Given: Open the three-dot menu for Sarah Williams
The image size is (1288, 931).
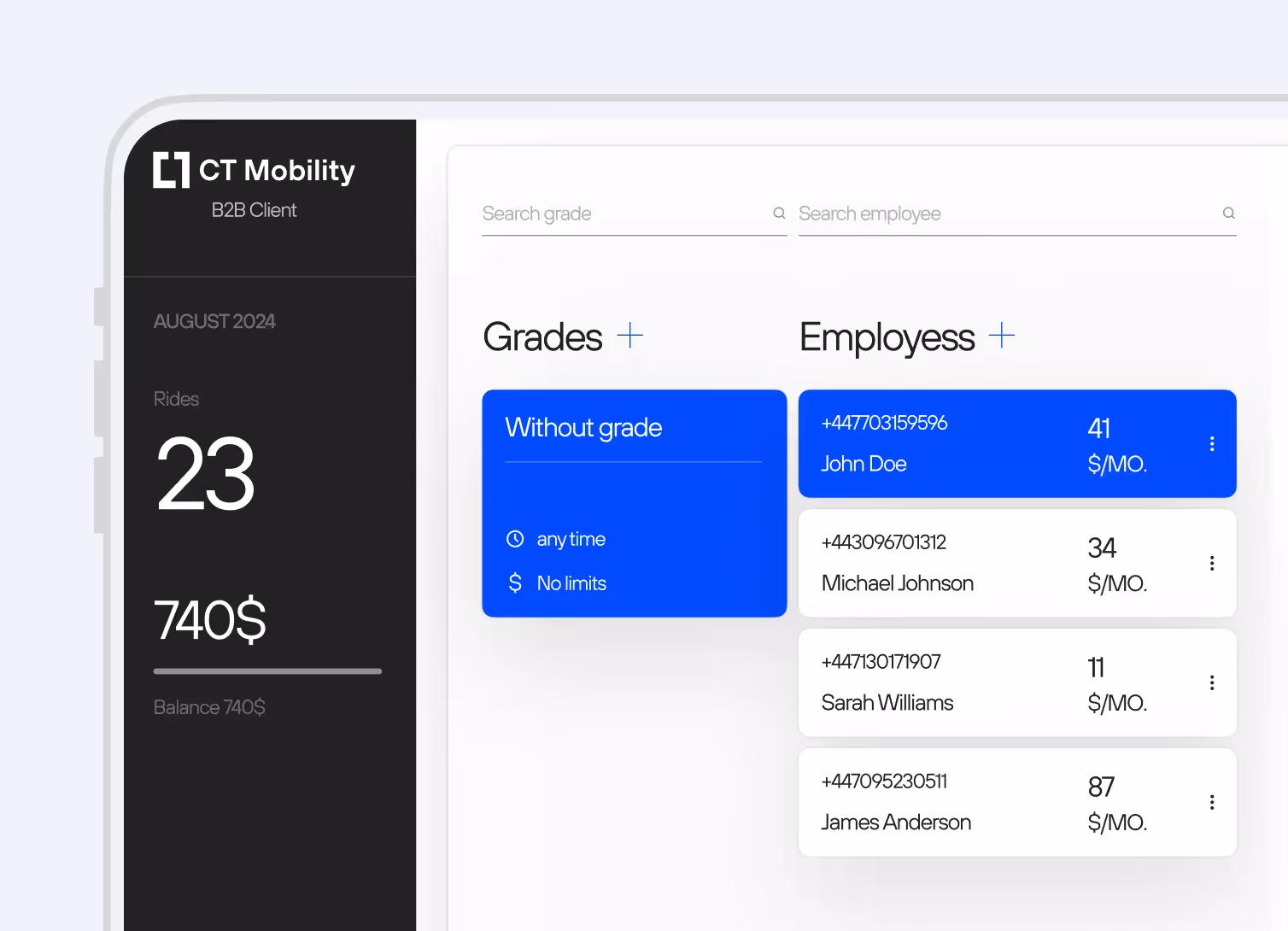Looking at the screenshot, I should tap(1212, 682).
